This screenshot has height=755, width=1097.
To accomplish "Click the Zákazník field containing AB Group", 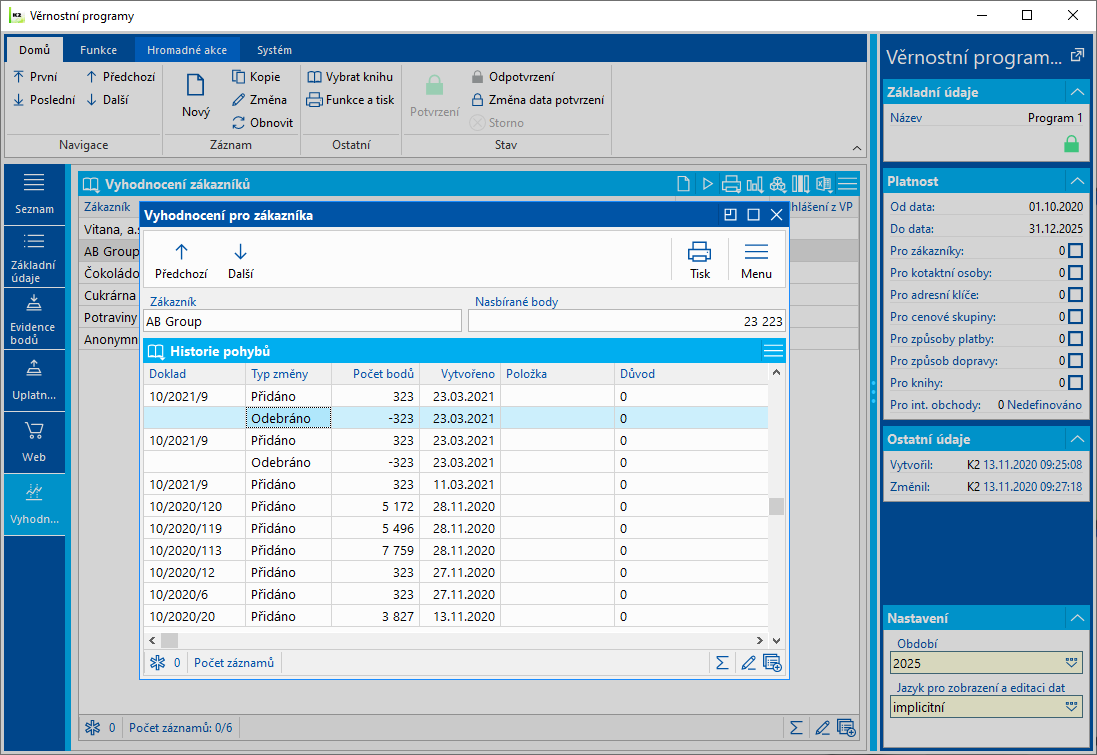I will [x=302, y=321].
